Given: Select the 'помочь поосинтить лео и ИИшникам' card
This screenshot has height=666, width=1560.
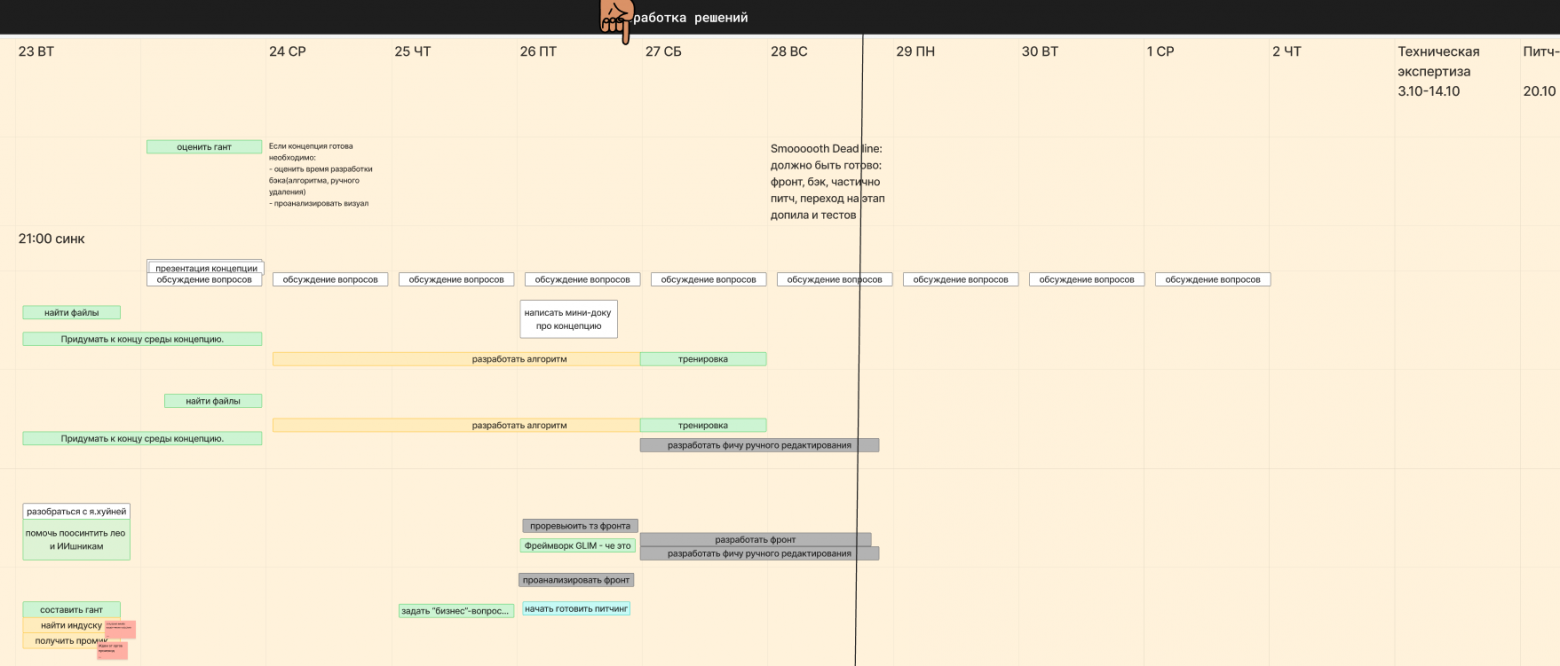Looking at the screenshot, I should 77,540.
